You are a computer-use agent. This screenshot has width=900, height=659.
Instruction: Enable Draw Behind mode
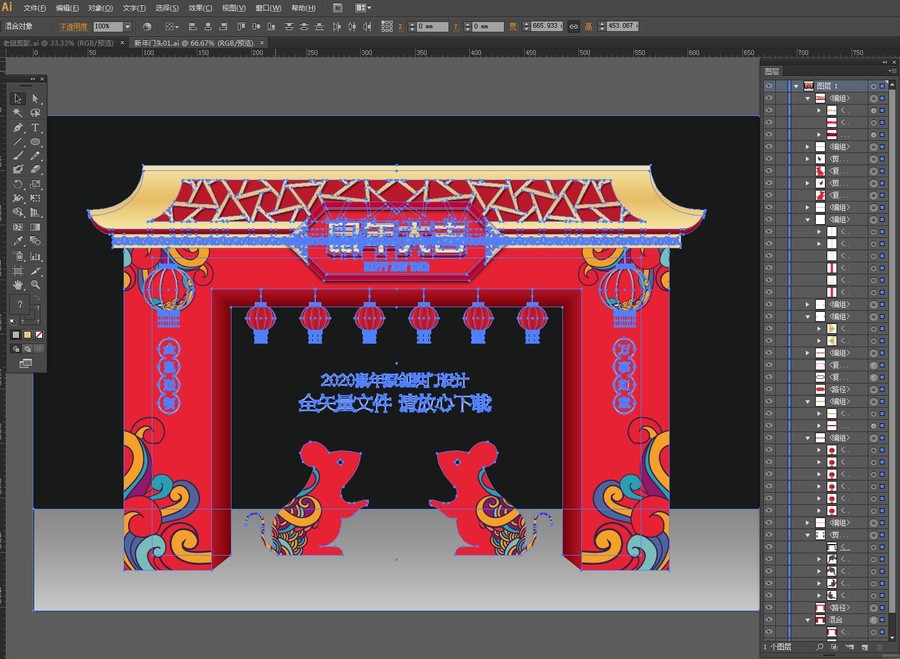pyautogui.click(x=28, y=348)
